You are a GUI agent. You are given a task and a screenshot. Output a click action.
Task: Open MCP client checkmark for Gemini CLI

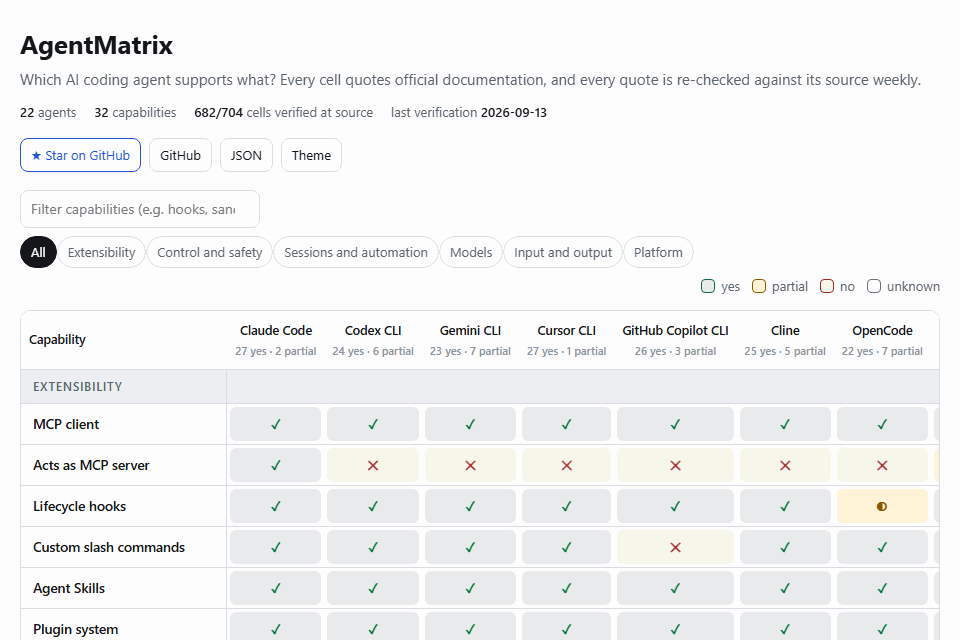470,424
